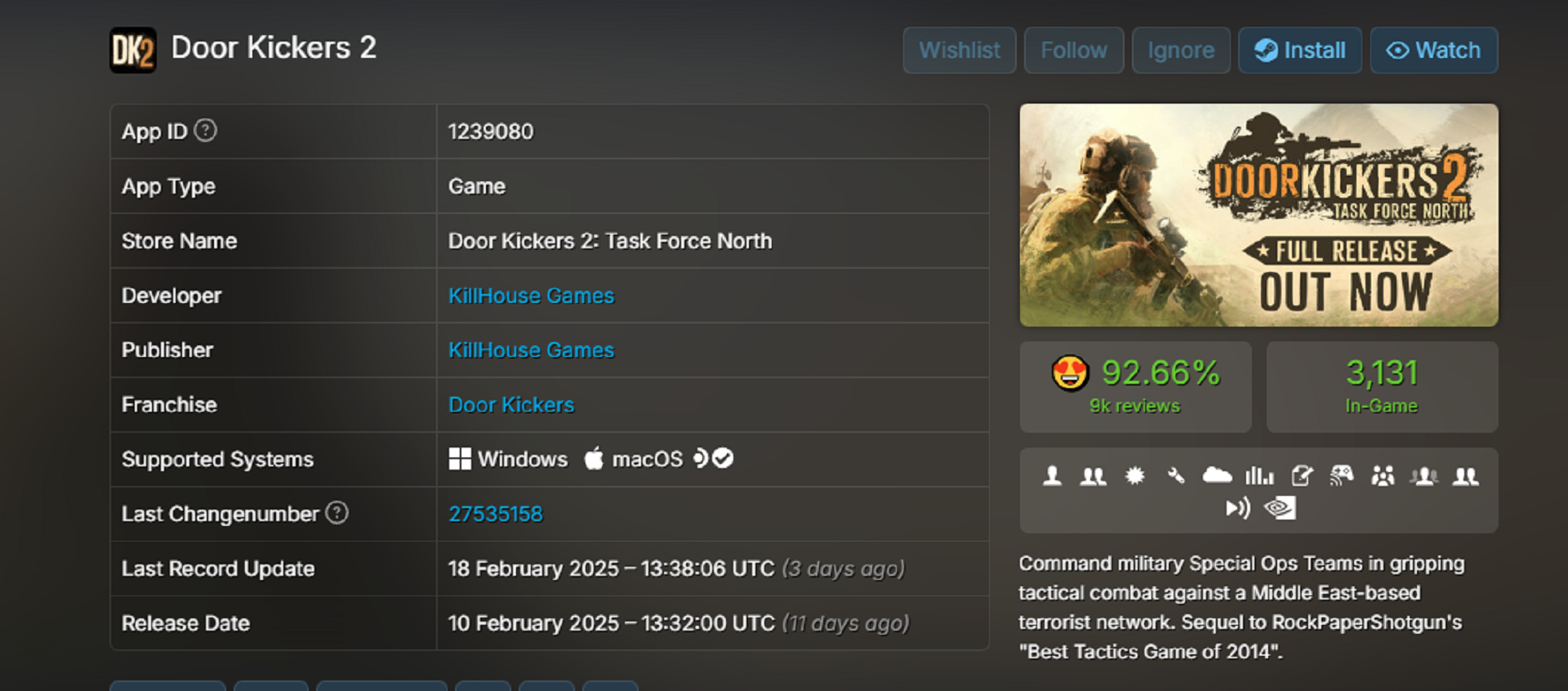Image resolution: width=1568 pixels, height=691 pixels.
Task: Select the family sharing group icon
Action: (1383, 476)
